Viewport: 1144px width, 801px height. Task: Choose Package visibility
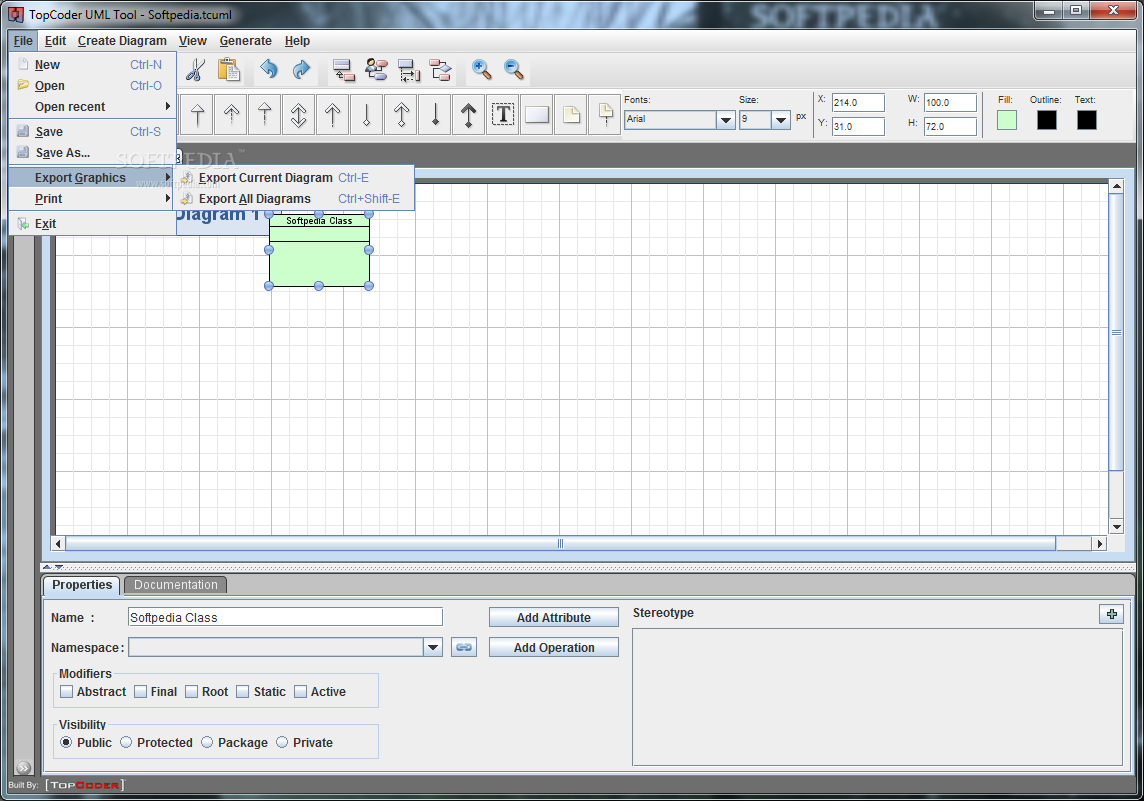click(x=207, y=742)
